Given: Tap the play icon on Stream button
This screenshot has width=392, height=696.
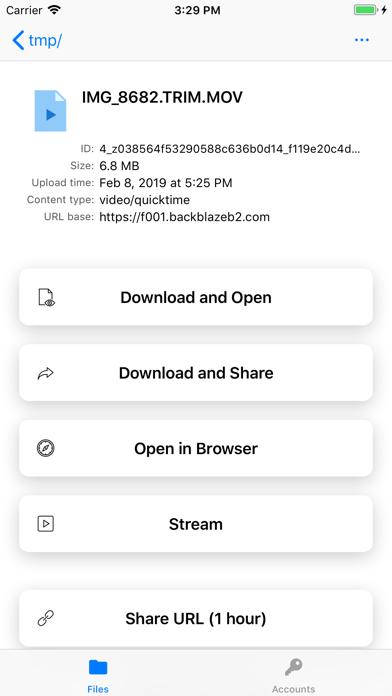Looking at the screenshot, I should point(45,524).
